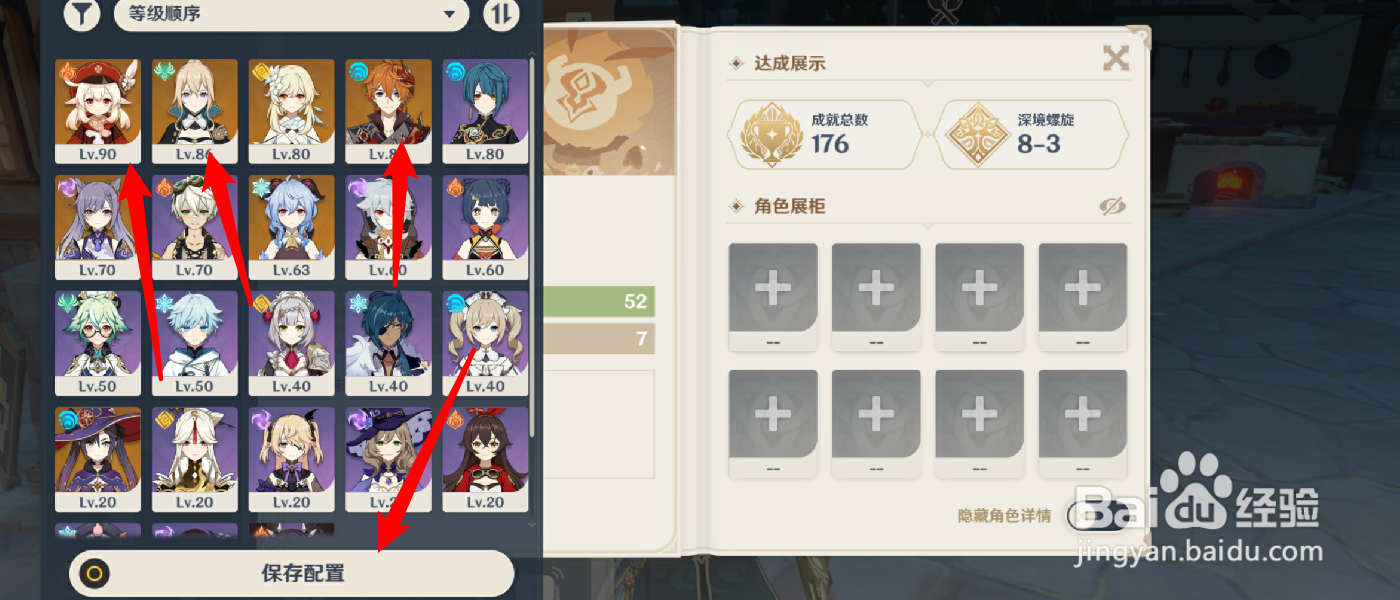The height and width of the screenshot is (600, 1400).
Task: Add character to first bottom-row slot
Action: point(773,423)
